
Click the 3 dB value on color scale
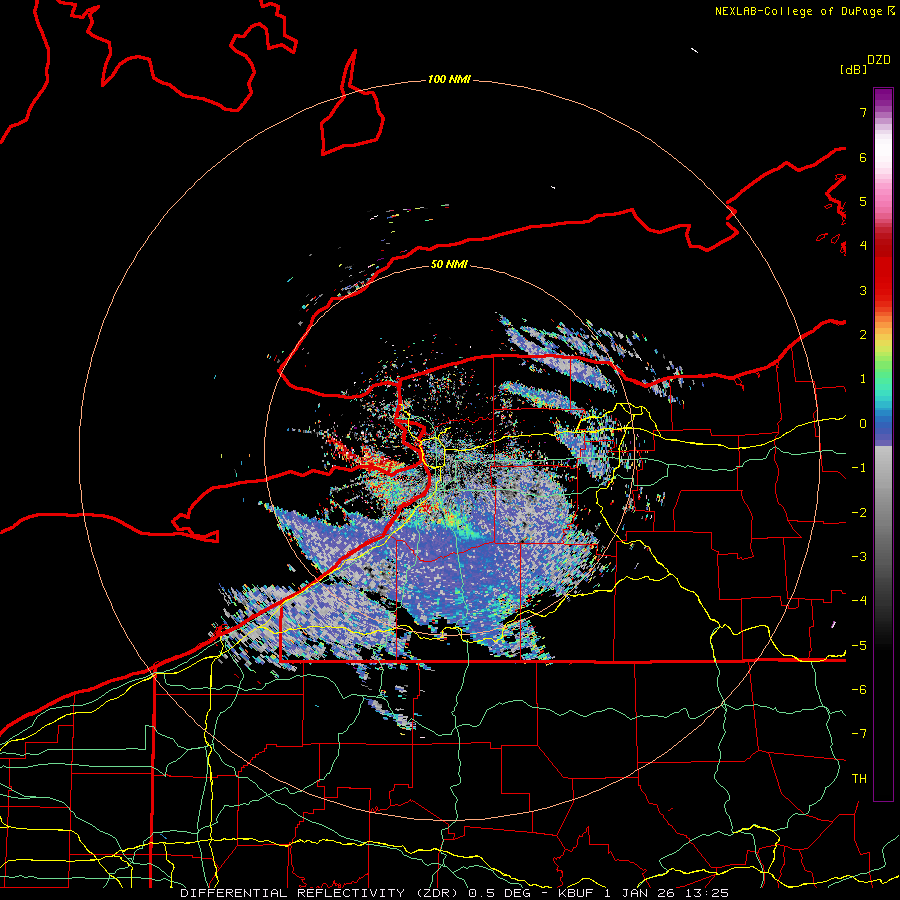(x=863, y=290)
